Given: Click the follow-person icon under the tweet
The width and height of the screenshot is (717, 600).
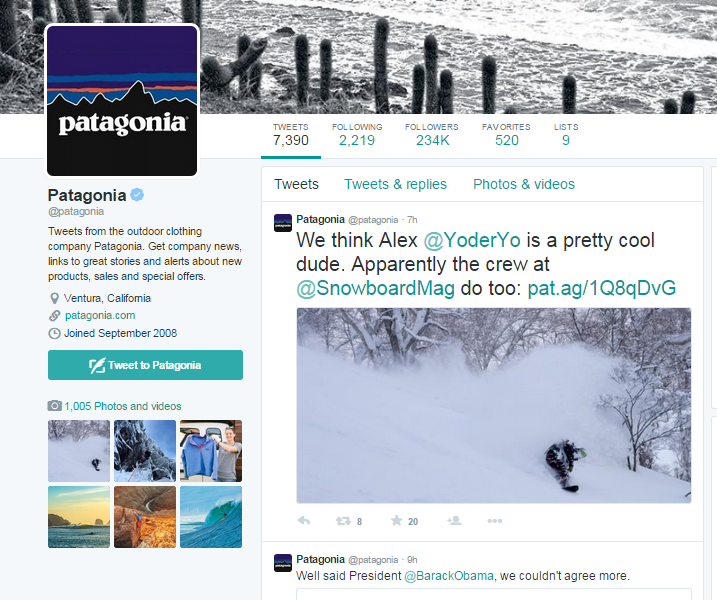Looking at the screenshot, I should 454,520.
